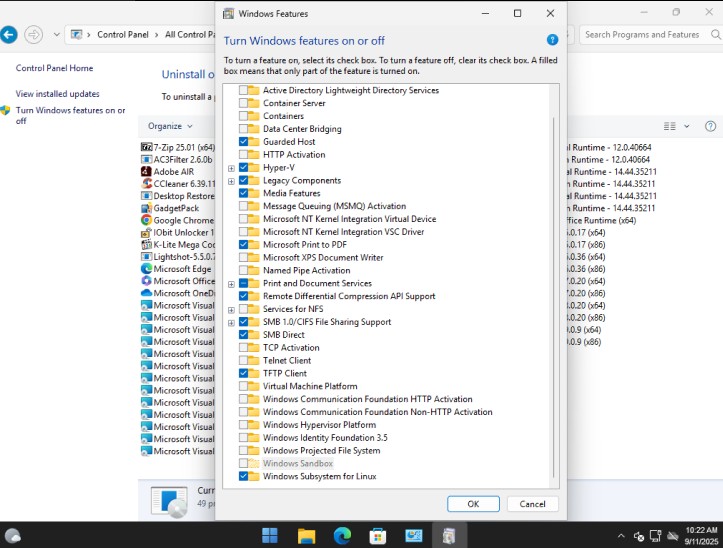Screen dimensions: 723x548
Task: Show hidden tray icons chevron
Action: pyautogui.click(x=621, y=536)
